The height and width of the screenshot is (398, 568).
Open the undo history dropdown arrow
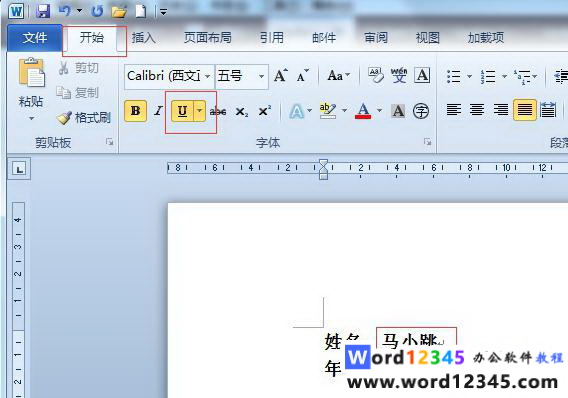(x=79, y=11)
